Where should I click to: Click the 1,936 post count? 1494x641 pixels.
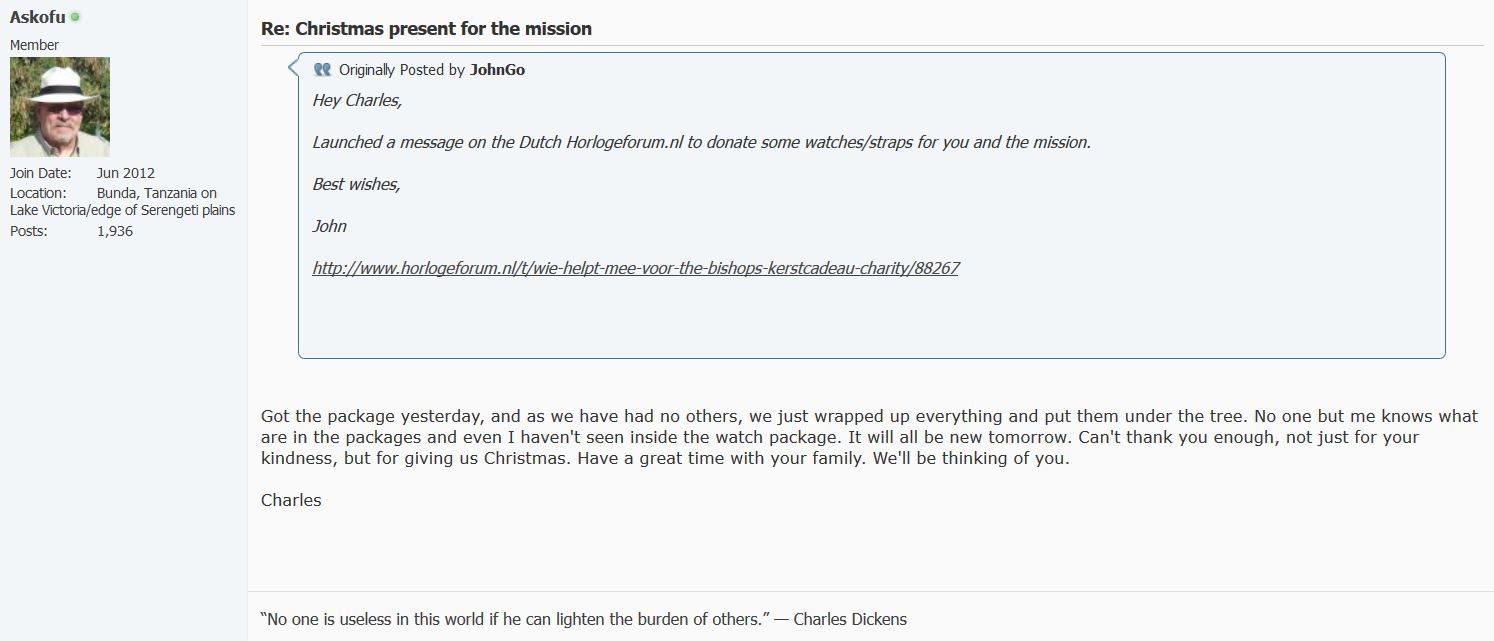click(x=115, y=231)
